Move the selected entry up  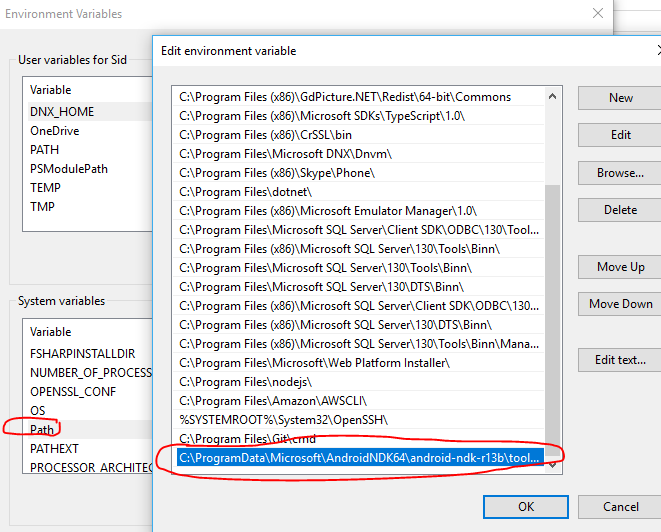pos(620,267)
